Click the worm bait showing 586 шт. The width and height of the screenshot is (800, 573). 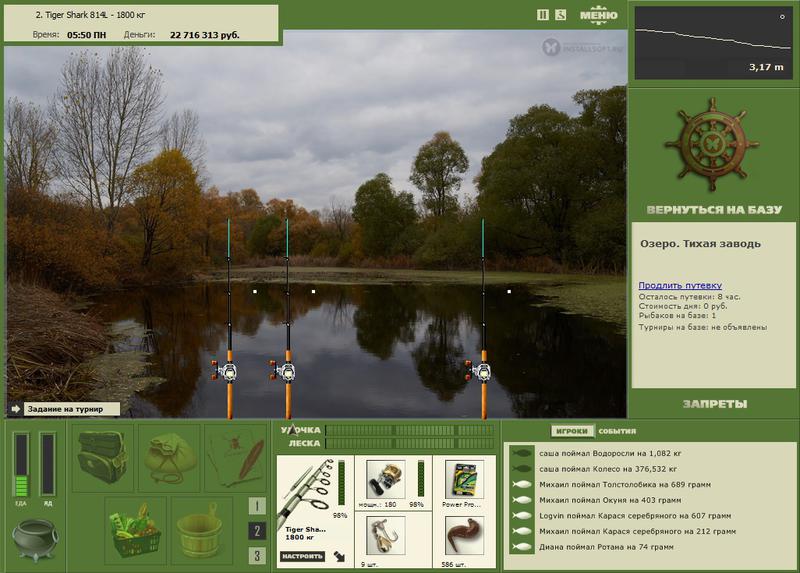point(464,536)
